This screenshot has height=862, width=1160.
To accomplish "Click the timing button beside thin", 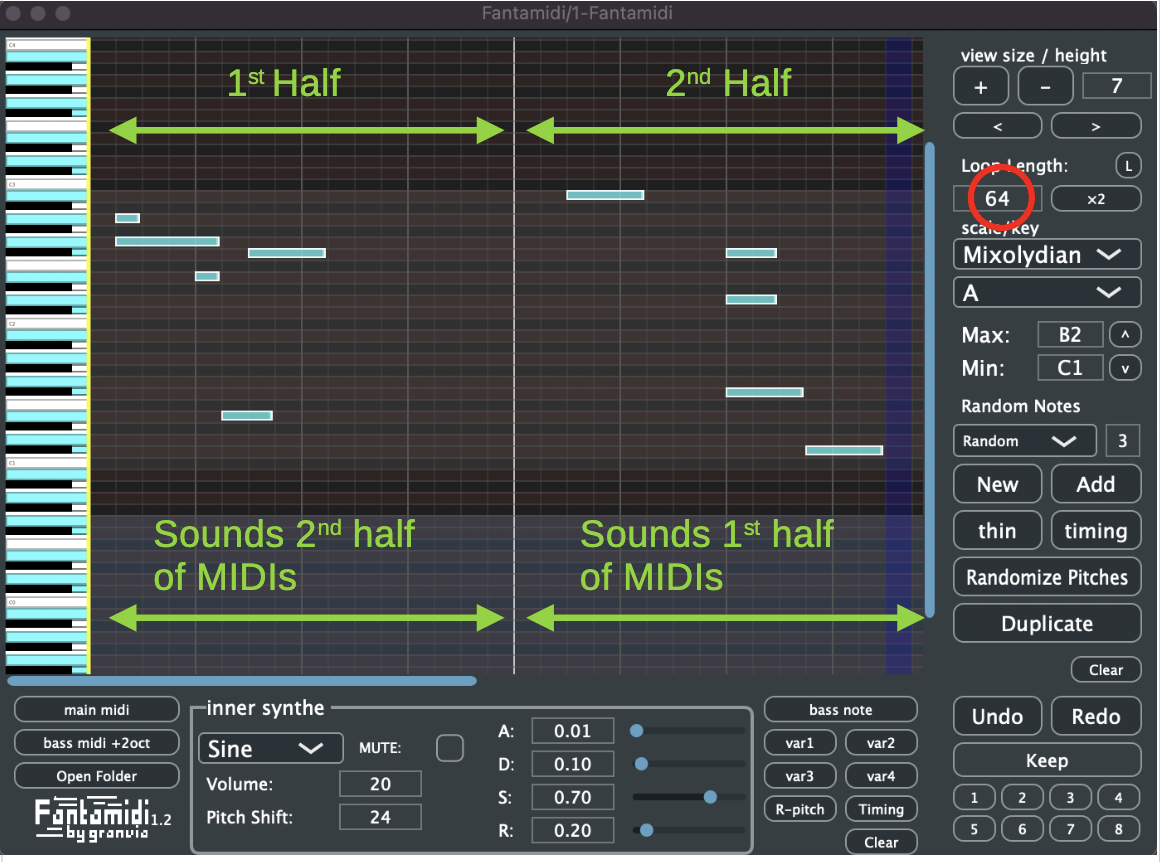I will point(1096,531).
